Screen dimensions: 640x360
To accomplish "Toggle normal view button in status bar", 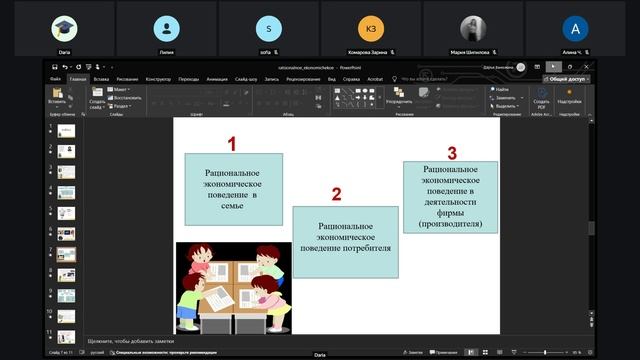I will [471, 352].
